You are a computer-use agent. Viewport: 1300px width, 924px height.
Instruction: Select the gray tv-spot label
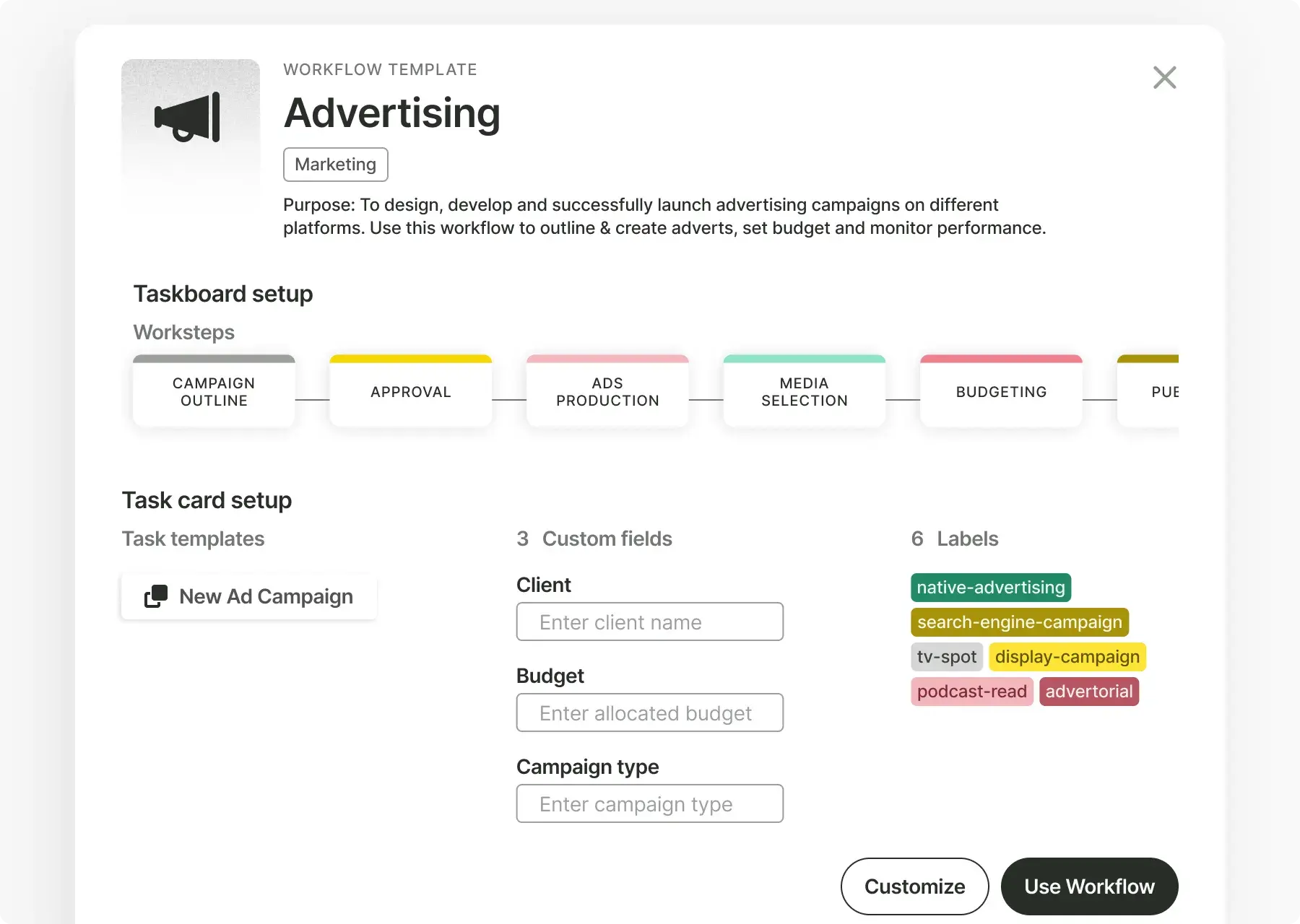[x=946, y=657]
